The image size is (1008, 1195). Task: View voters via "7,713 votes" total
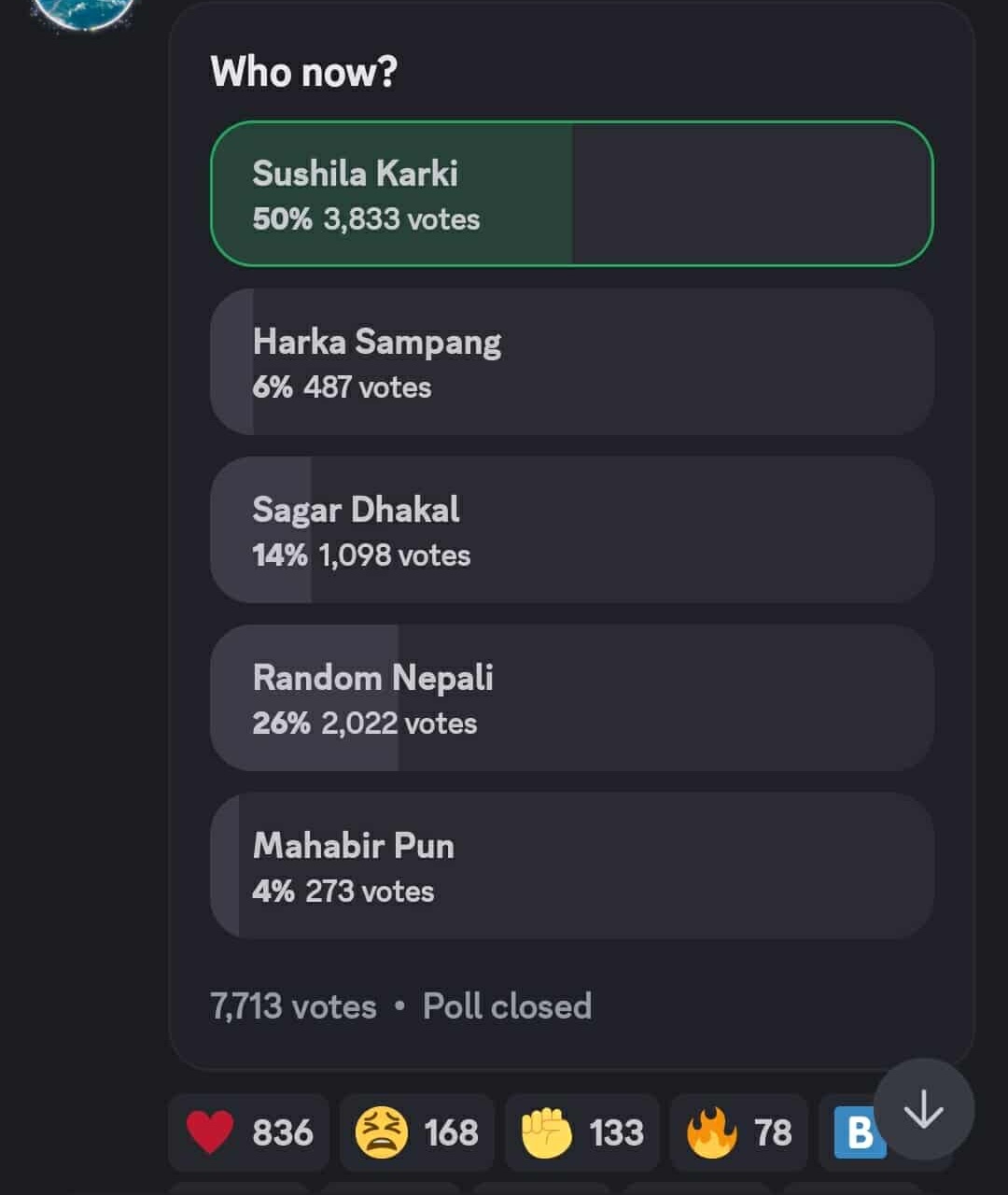(293, 1006)
